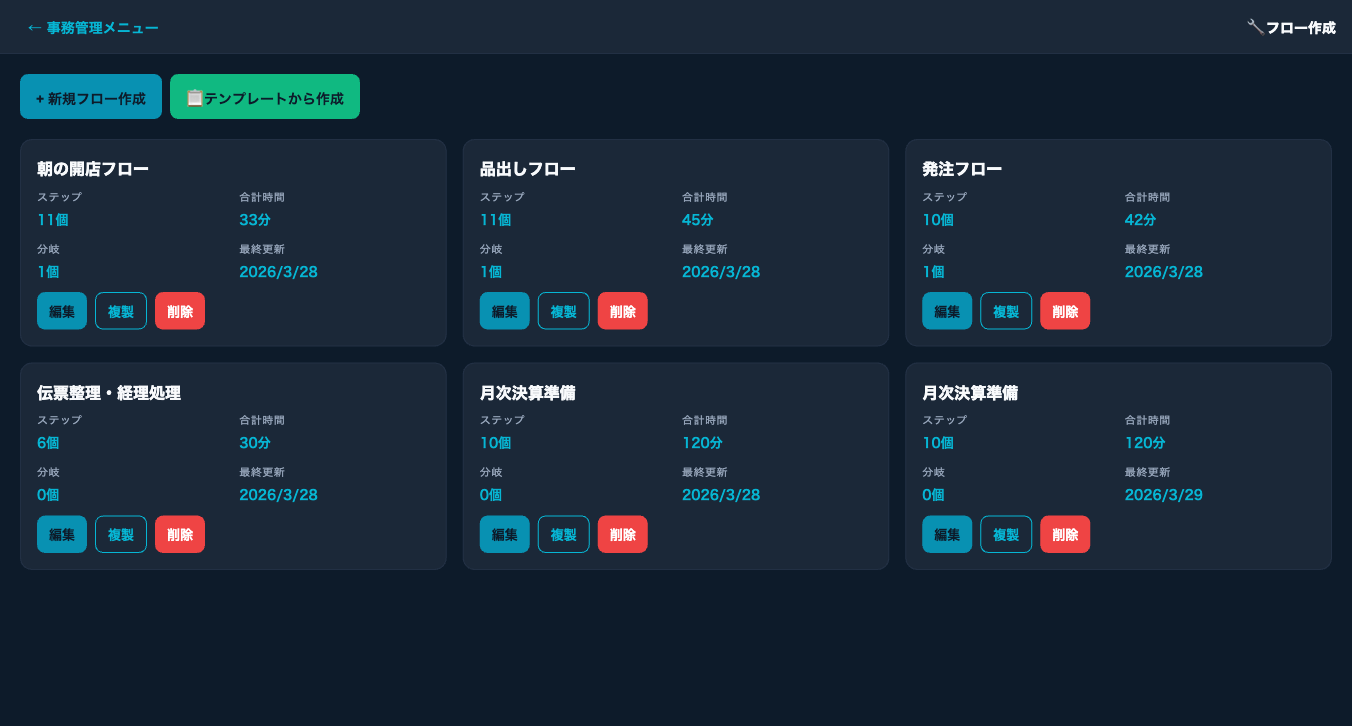The width and height of the screenshot is (1352, 726).
Task: Delete the 発注フロー card
Action: [x=1065, y=311]
